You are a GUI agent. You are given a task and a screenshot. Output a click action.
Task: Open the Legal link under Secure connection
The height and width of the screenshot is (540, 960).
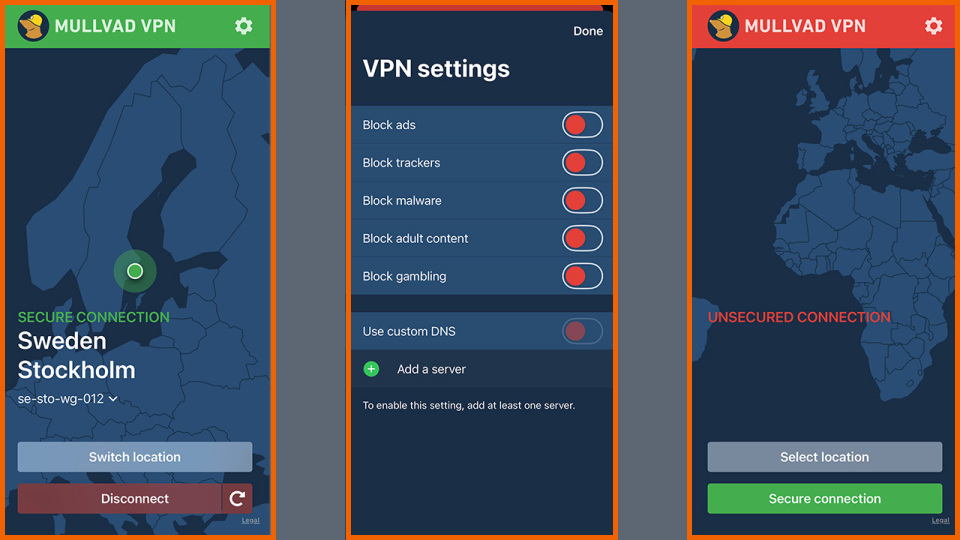[x=940, y=520]
